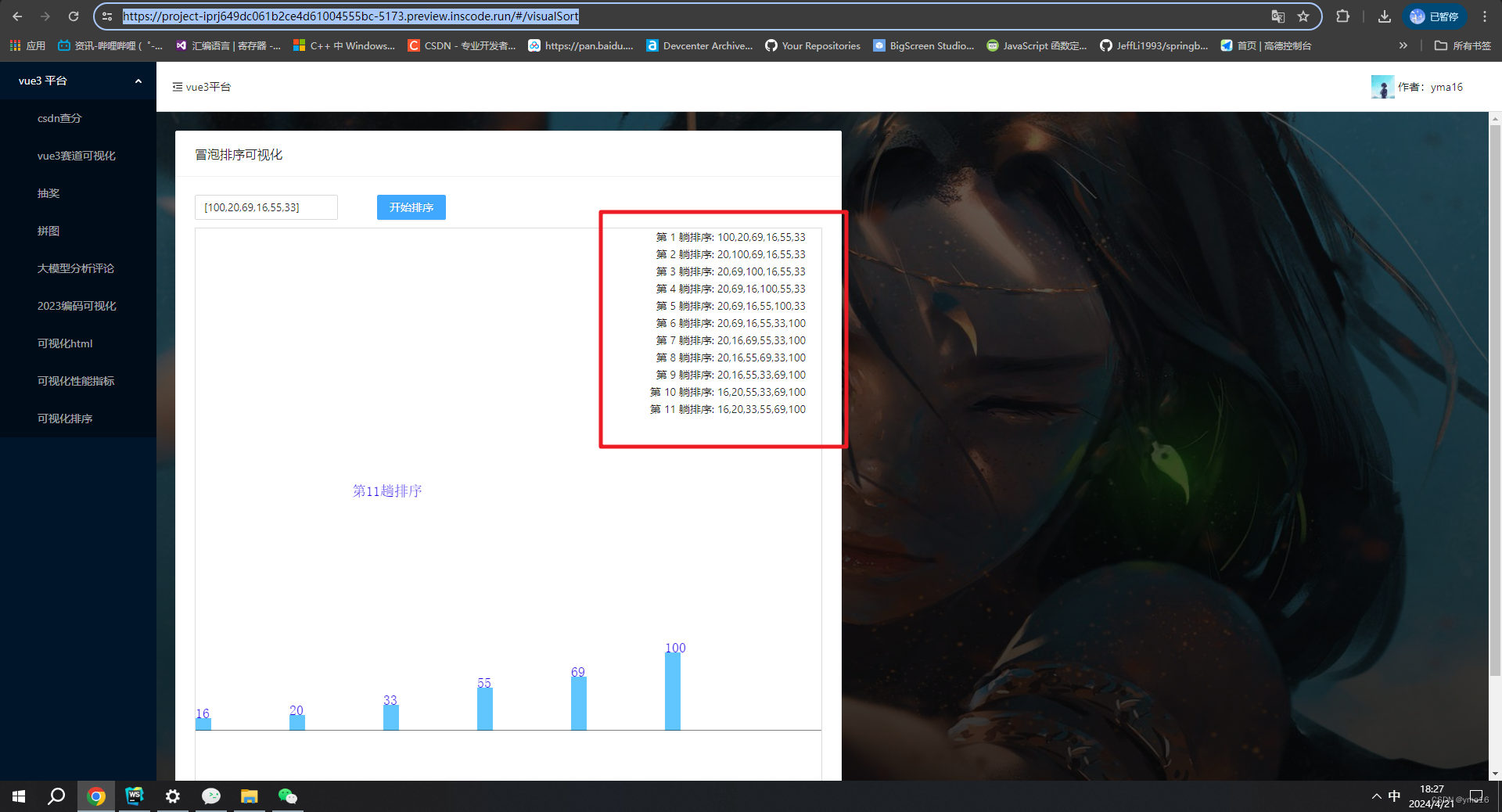This screenshot has height=812, width=1502.
Task: Open the extensions puzzle icon
Action: click(x=1342, y=16)
